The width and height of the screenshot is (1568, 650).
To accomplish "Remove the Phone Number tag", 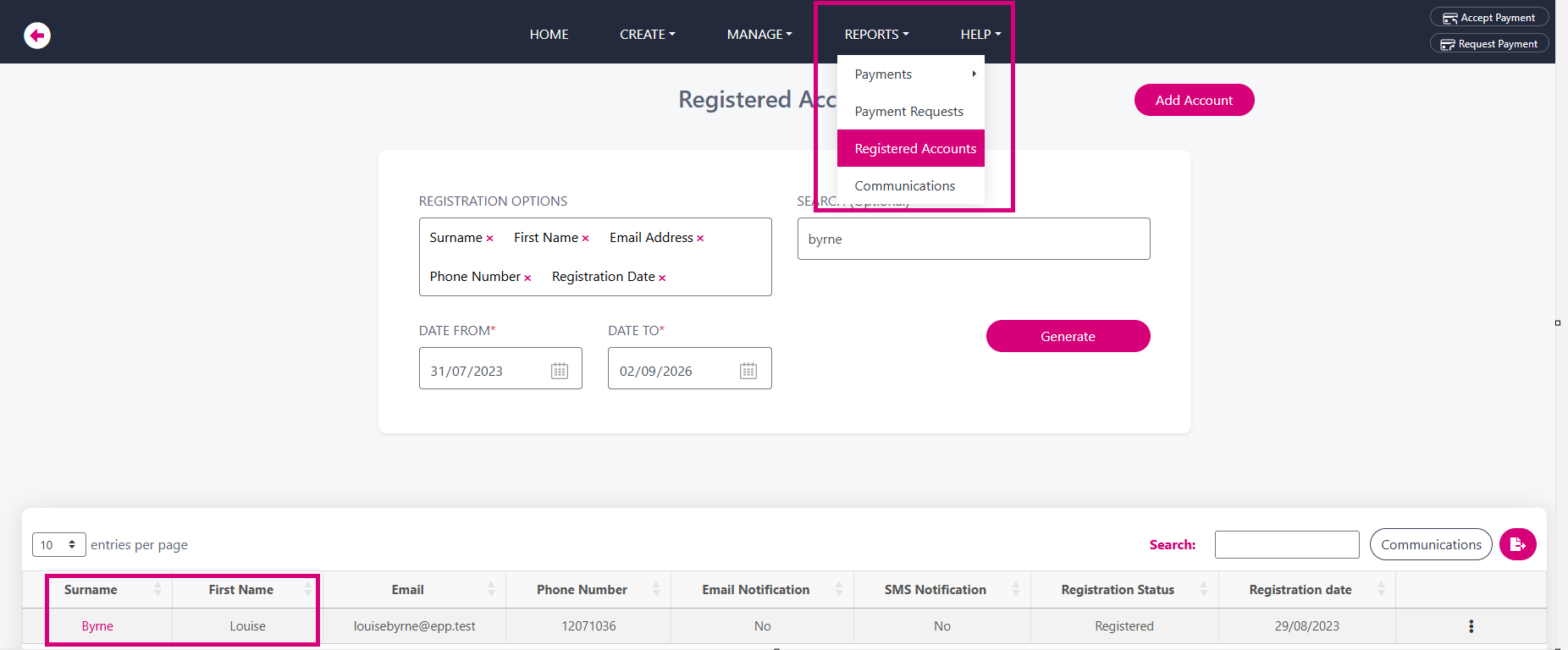I will [527, 278].
